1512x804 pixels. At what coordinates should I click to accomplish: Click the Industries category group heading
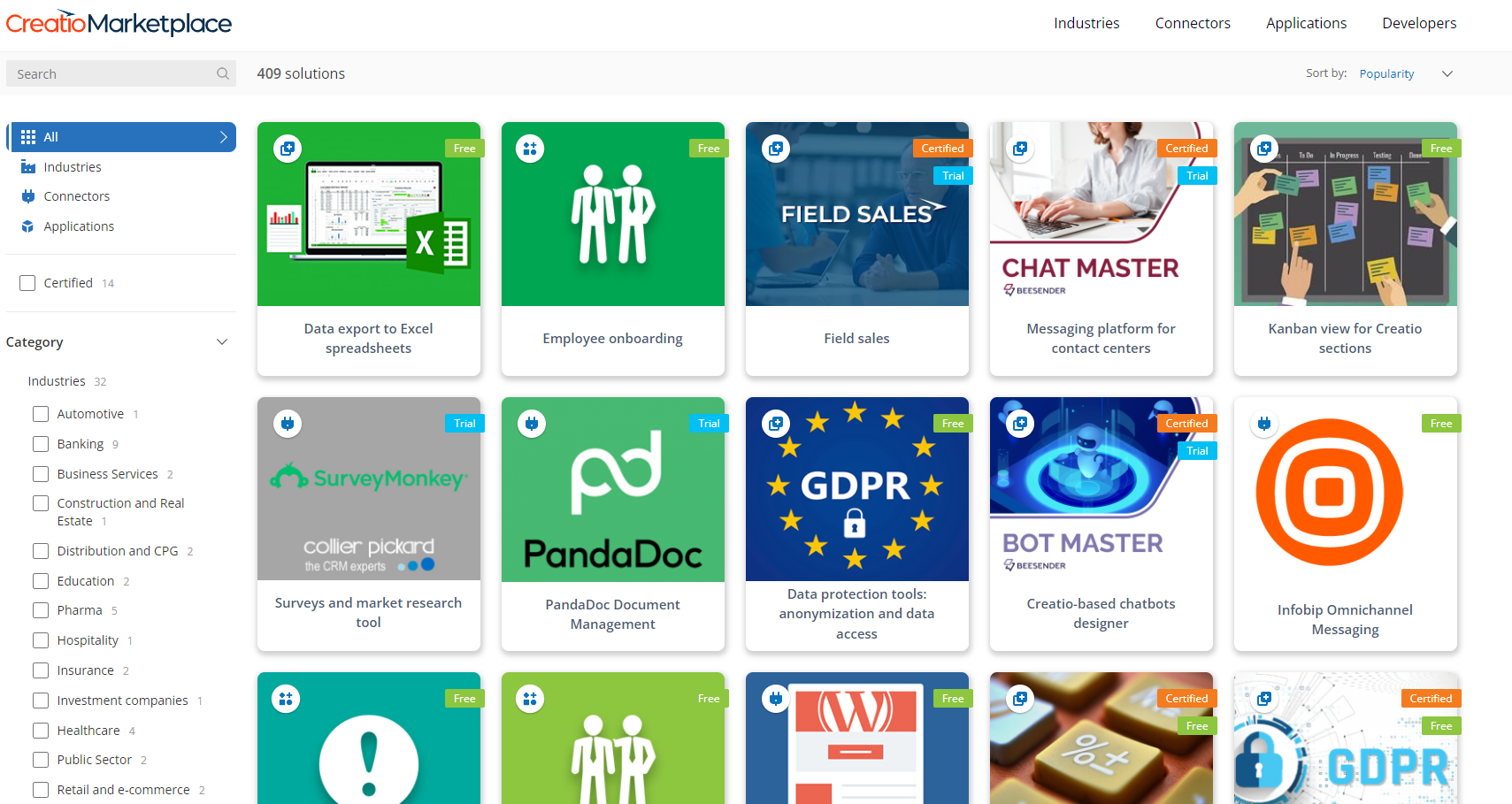click(x=57, y=381)
